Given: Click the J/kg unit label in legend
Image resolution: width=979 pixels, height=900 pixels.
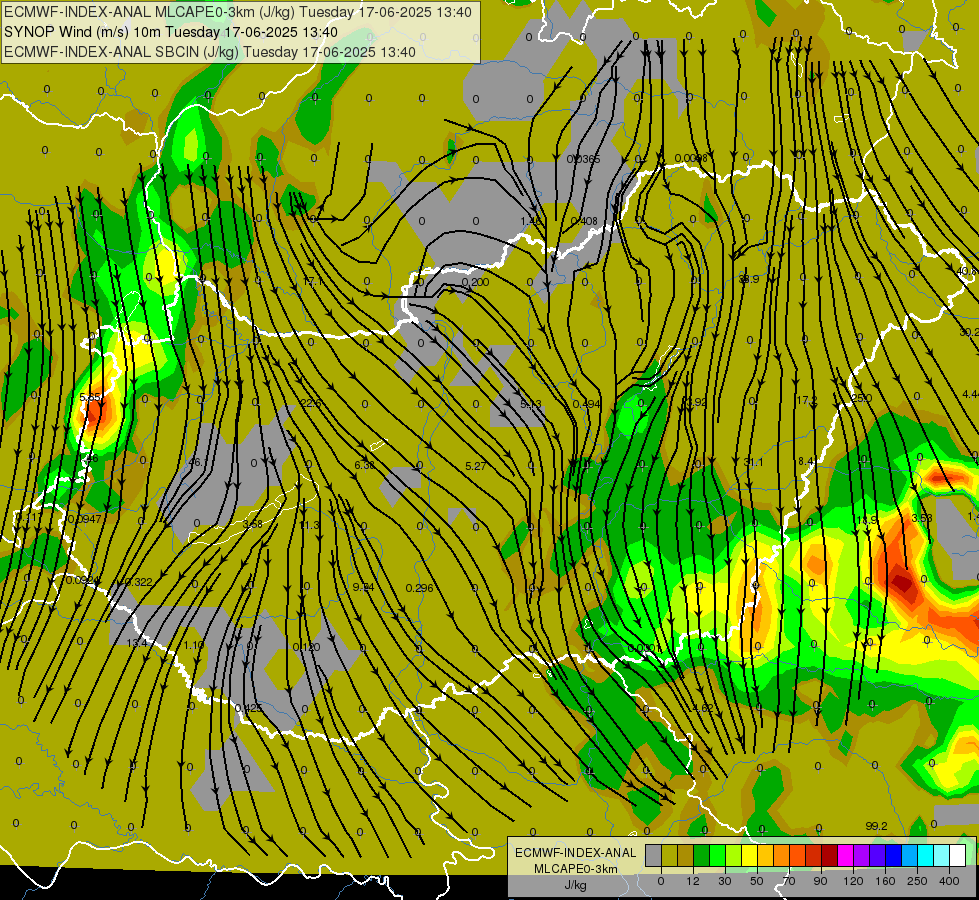Looking at the screenshot, I should point(575,885).
